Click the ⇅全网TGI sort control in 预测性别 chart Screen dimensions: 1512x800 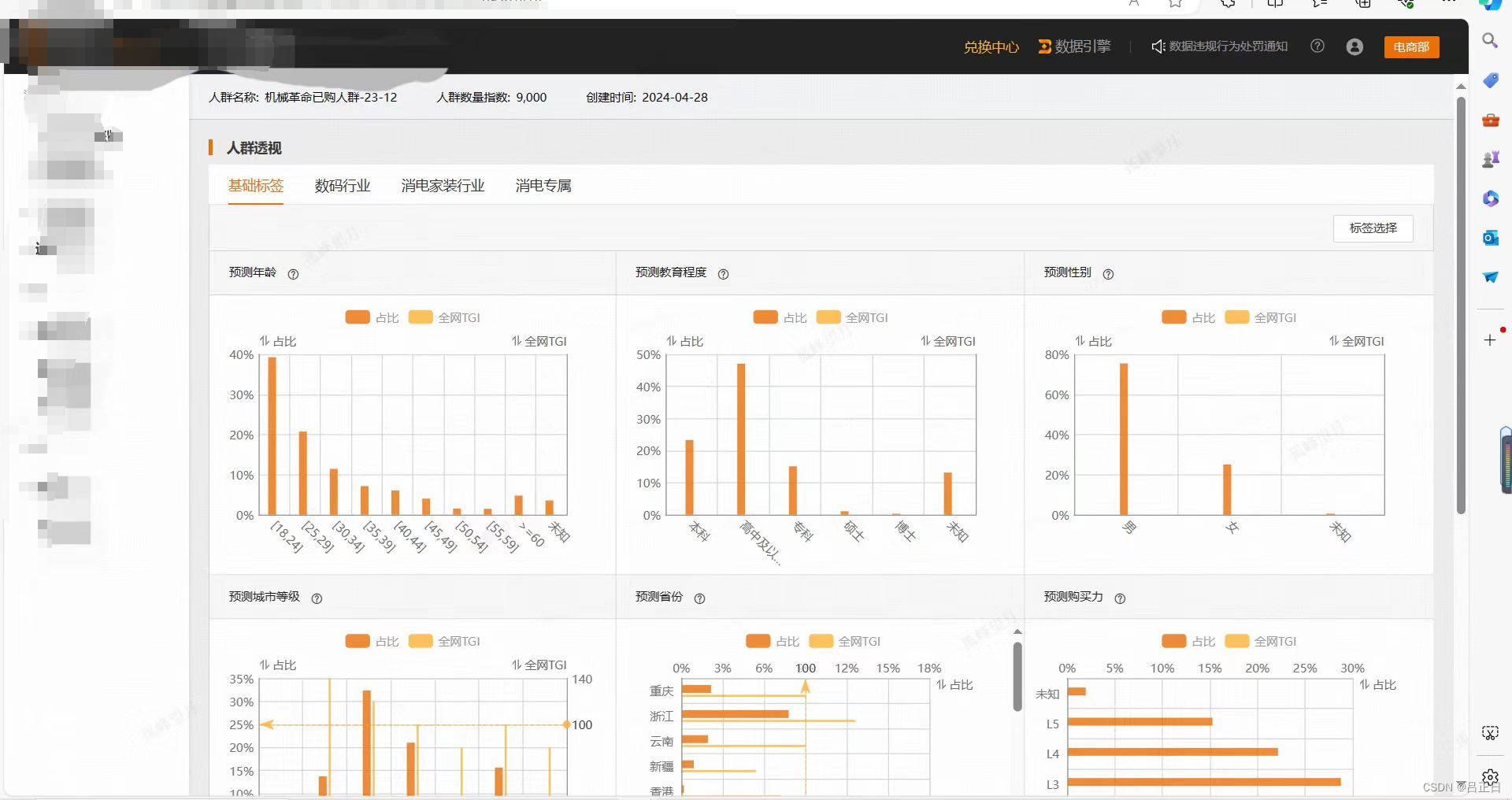pyautogui.click(x=1355, y=341)
